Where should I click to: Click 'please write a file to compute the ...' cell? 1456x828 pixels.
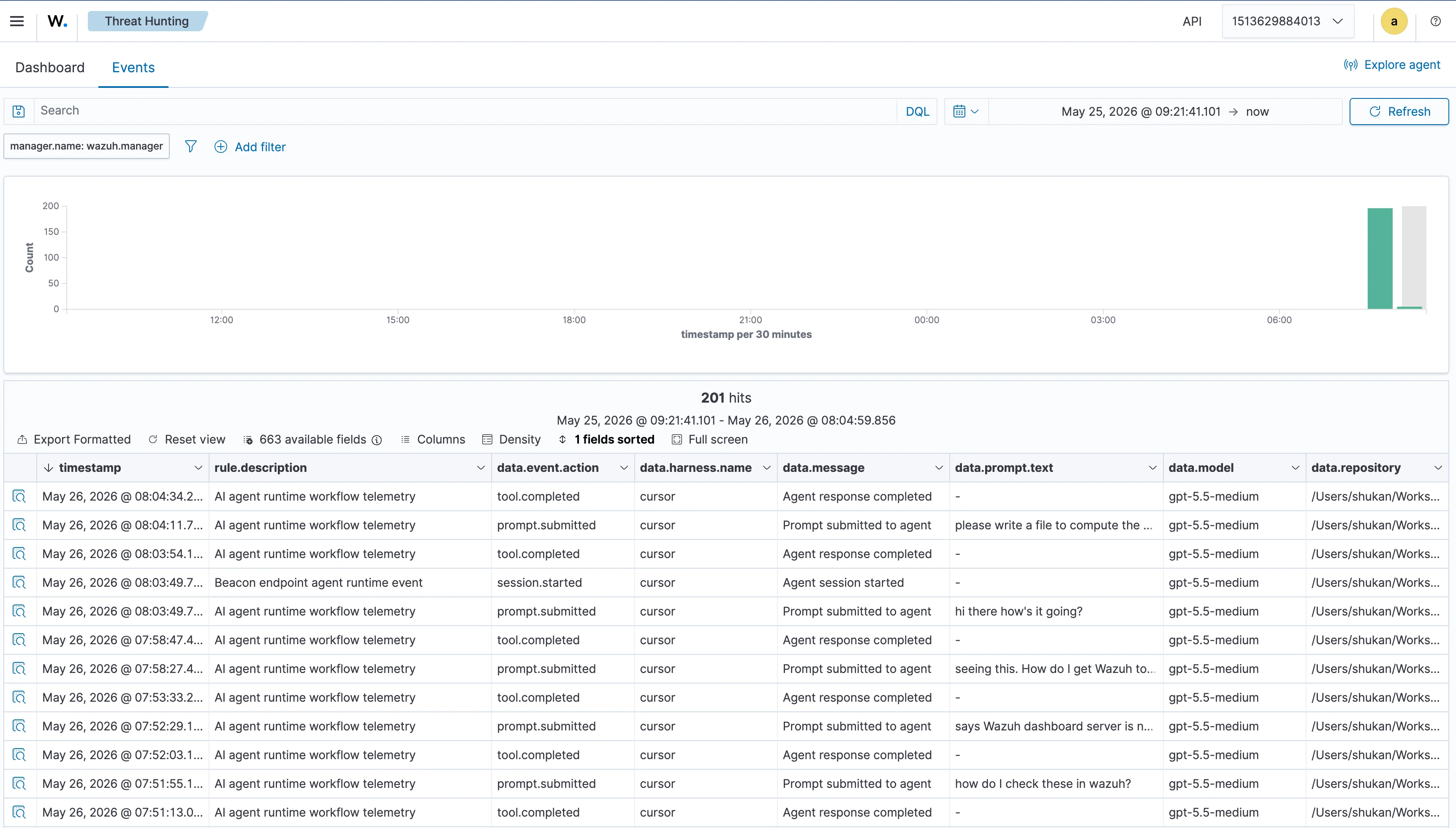coord(1056,526)
